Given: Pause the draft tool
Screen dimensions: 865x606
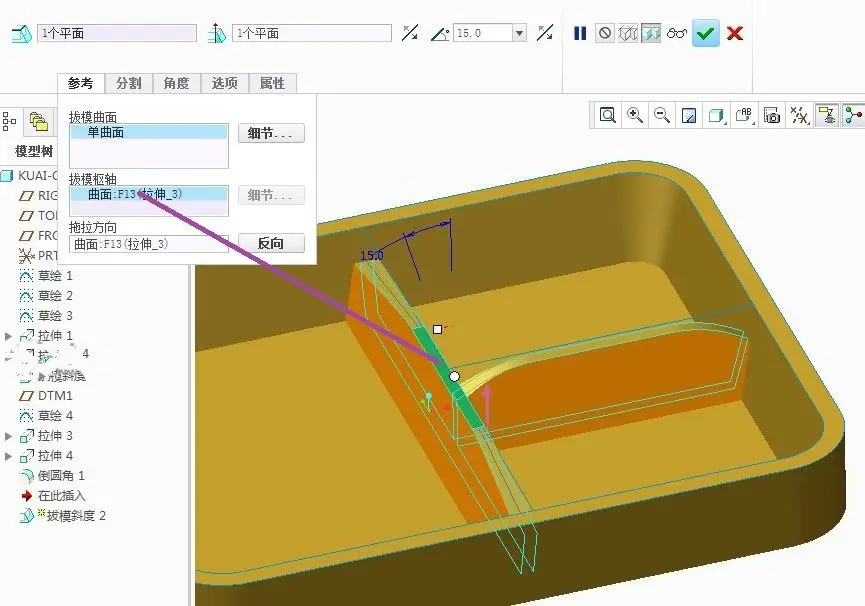Looking at the screenshot, I should (580, 34).
